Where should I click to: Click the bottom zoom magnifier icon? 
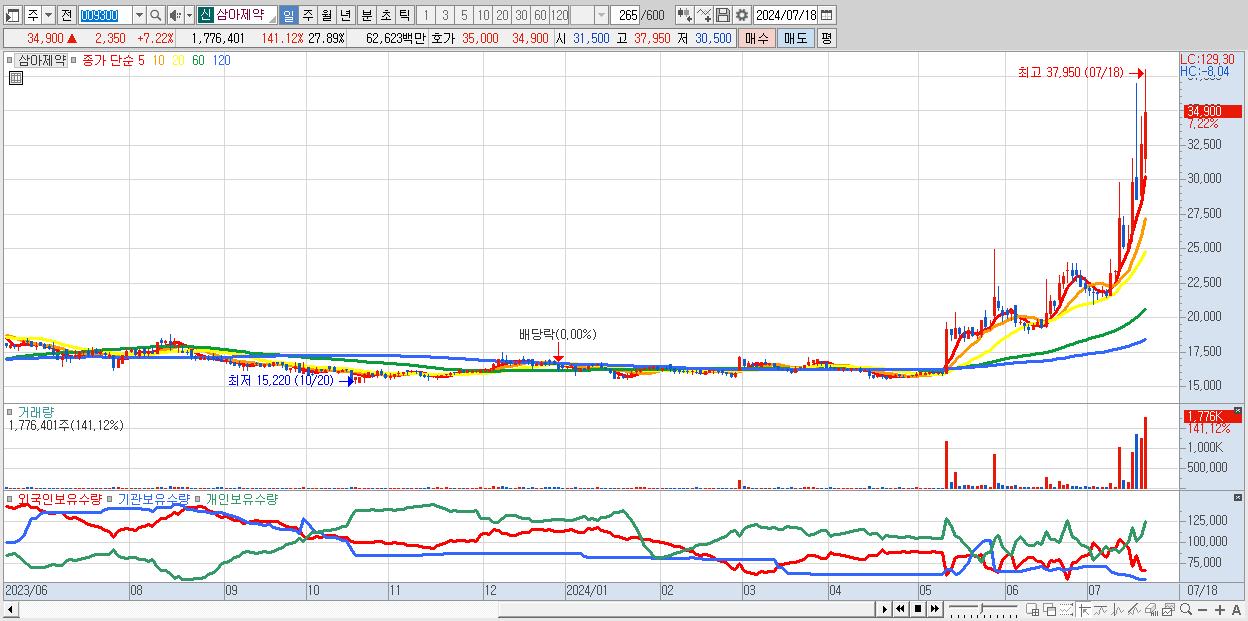coord(1186,609)
